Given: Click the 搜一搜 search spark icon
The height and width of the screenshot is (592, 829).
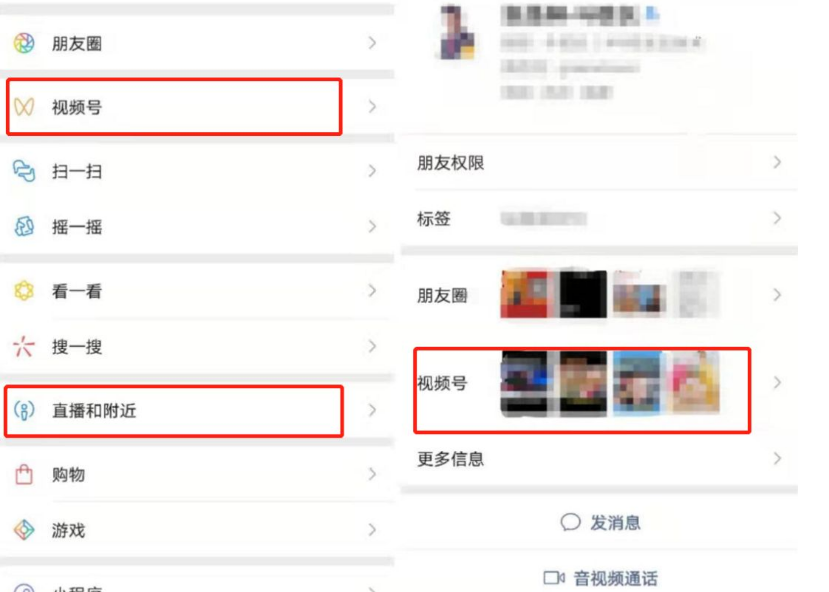Looking at the screenshot, I should 24,347.
